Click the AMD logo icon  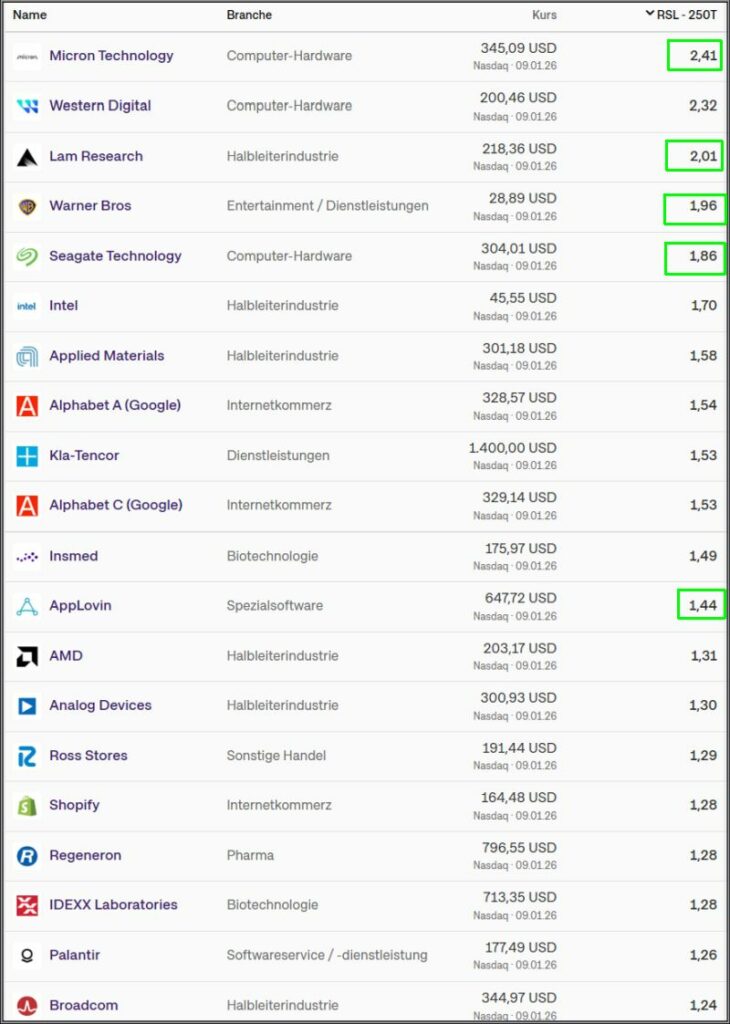point(27,656)
